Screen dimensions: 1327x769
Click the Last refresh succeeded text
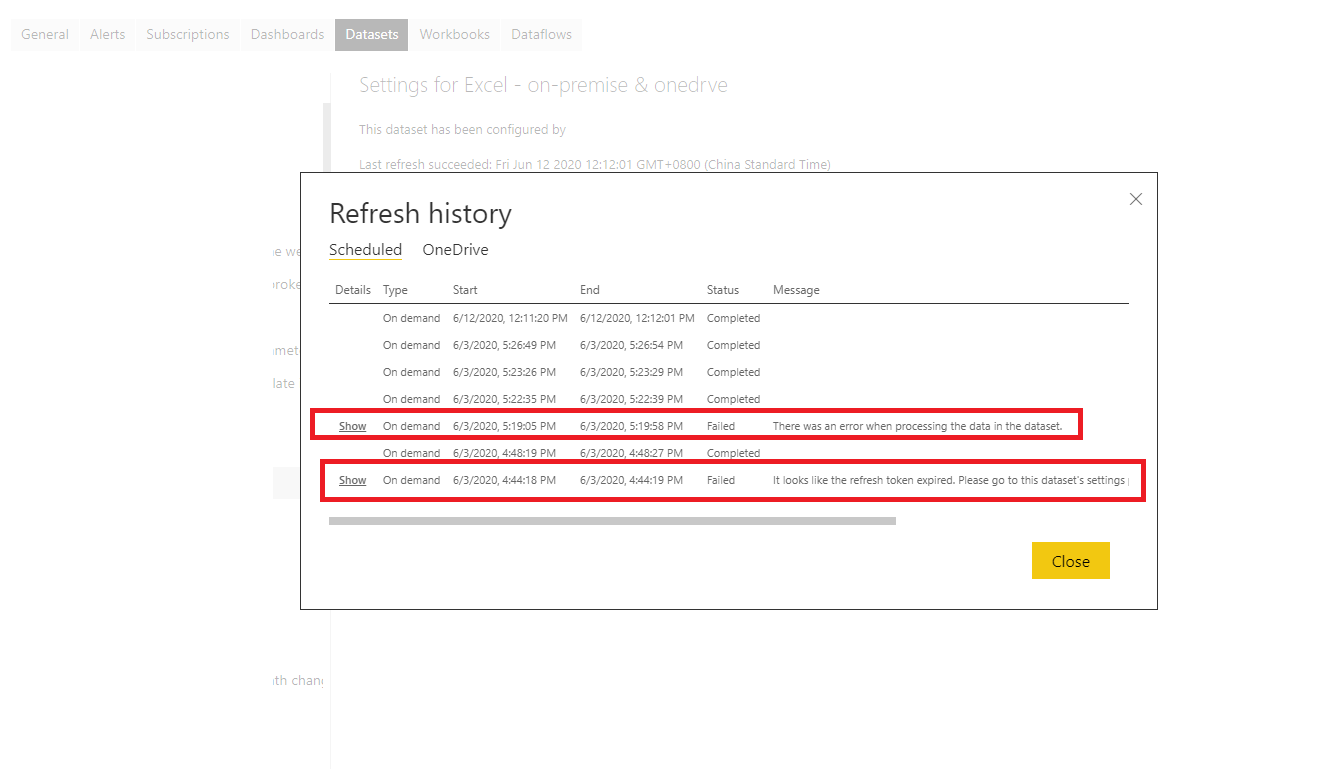tap(595, 164)
